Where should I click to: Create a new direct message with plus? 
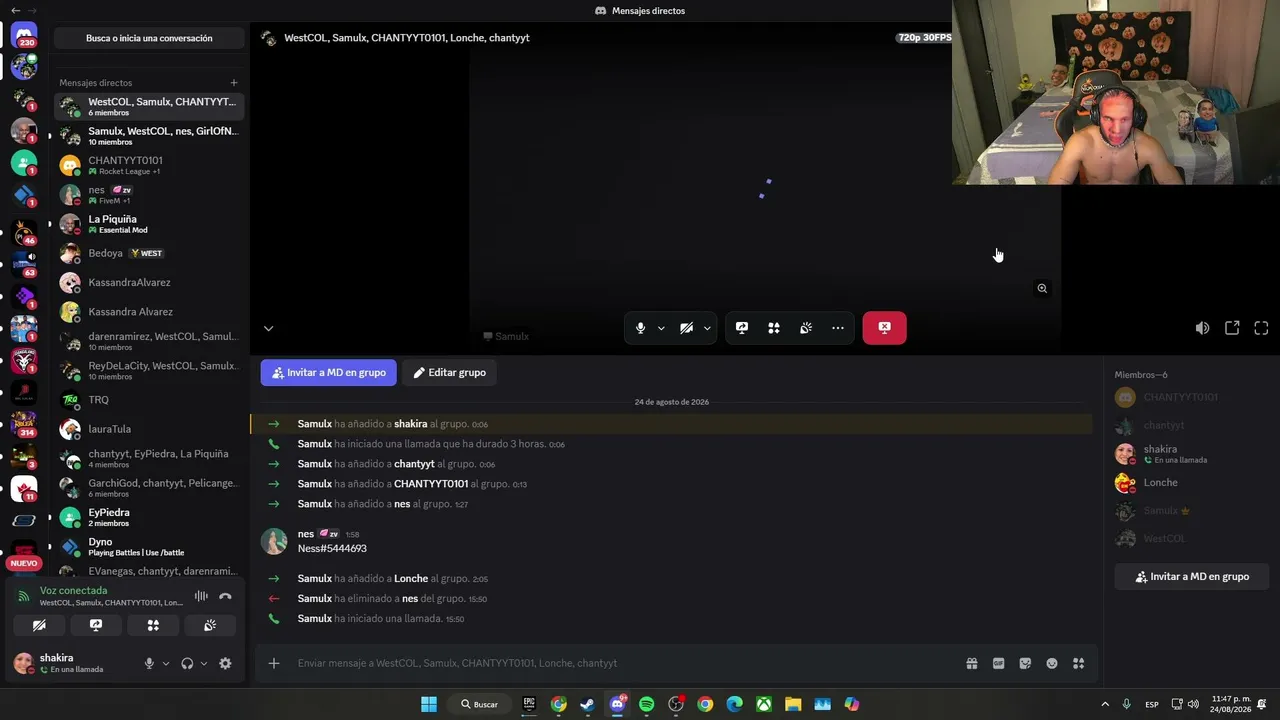[x=234, y=83]
